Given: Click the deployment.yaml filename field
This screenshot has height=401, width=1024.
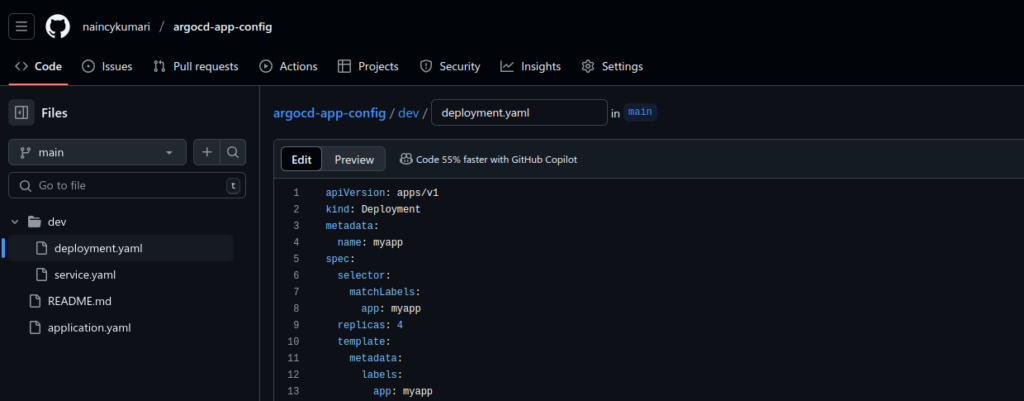Looking at the screenshot, I should (x=518, y=113).
